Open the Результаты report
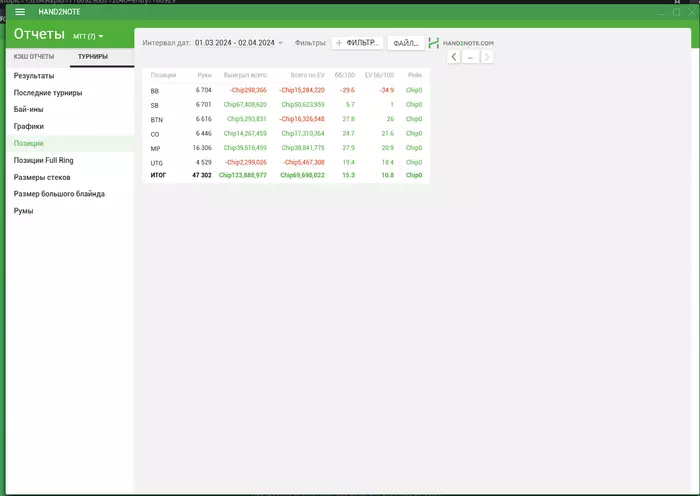Viewport: 700px width, 496px height. pos(34,76)
